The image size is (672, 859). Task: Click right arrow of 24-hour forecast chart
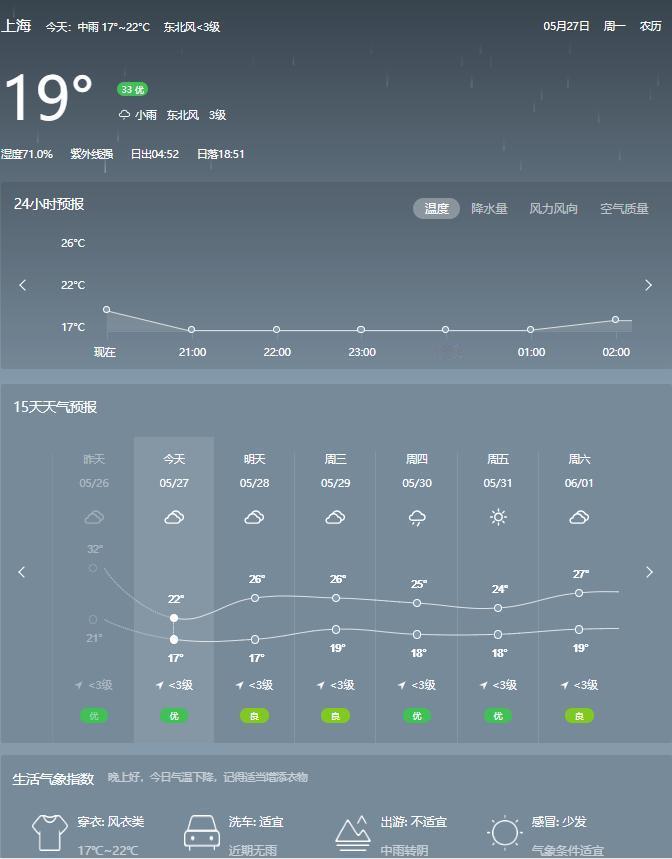pyautogui.click(x=648, y=285)
